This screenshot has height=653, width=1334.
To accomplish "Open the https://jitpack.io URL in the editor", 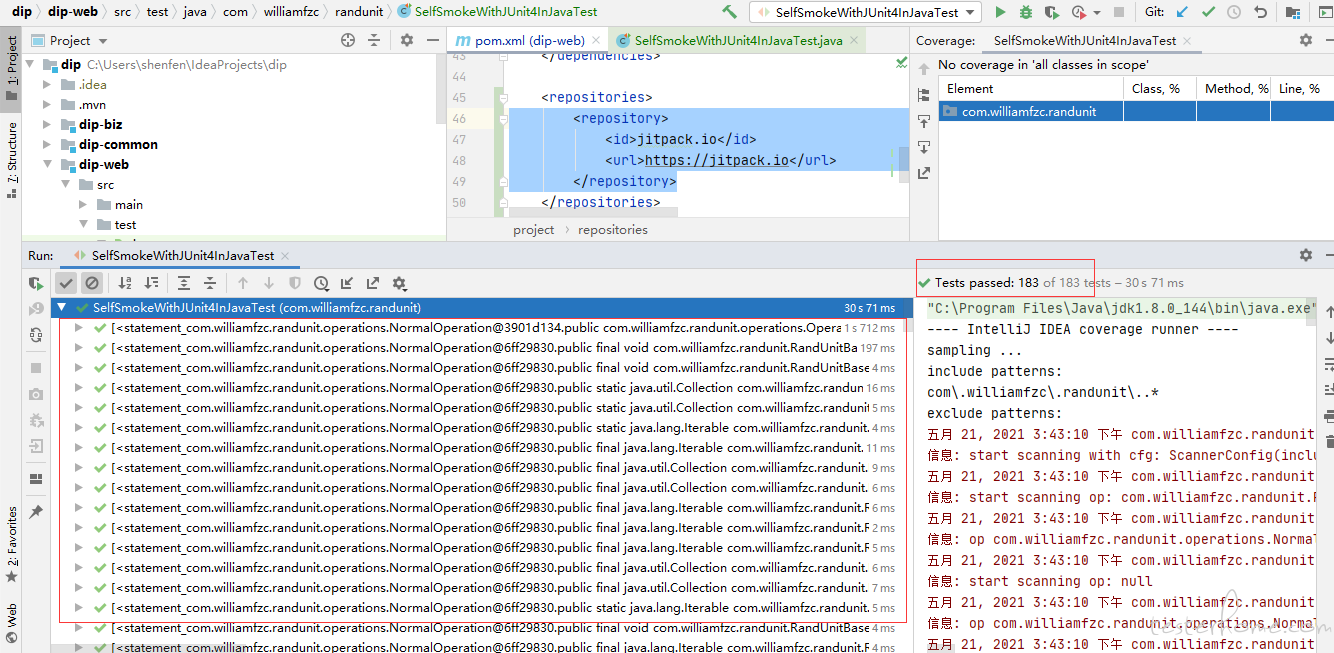I will click(716, 160).
